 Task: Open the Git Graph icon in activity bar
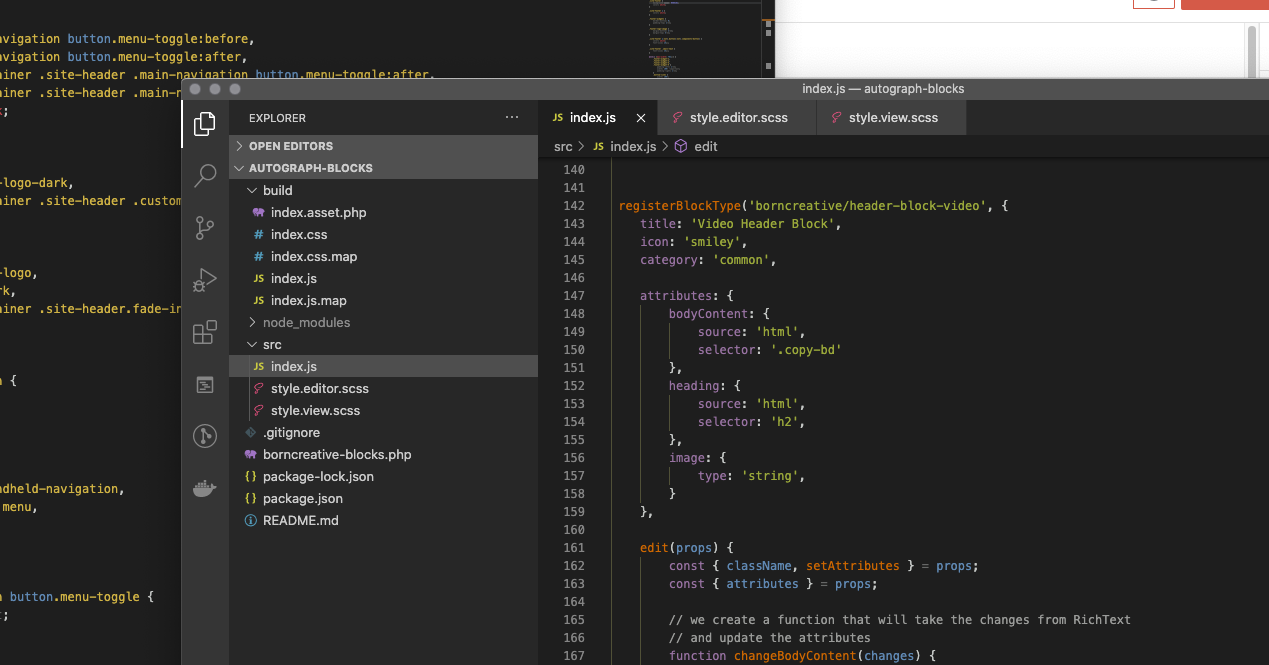[x=205, y=436]
